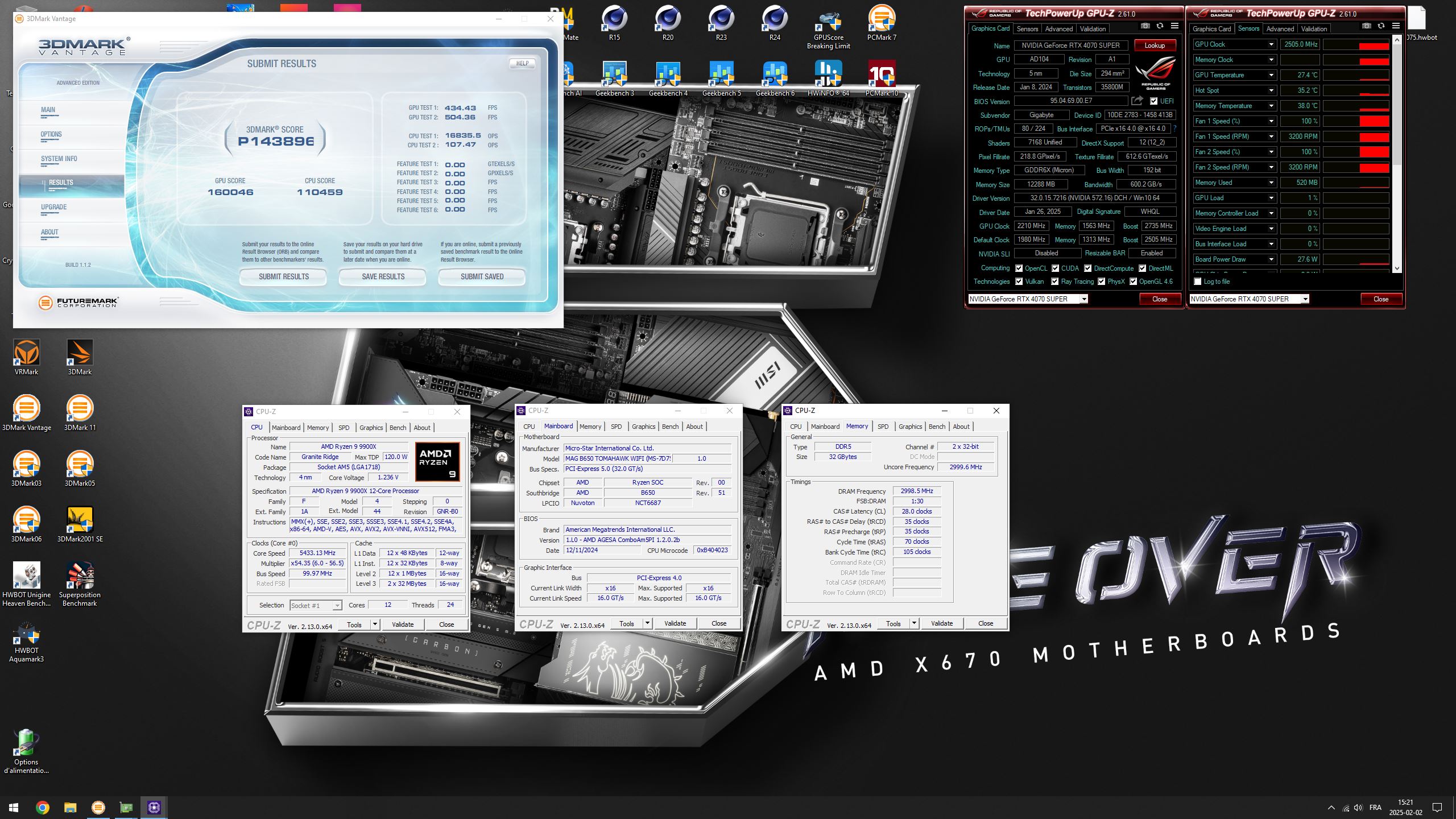Open the Geekbench 4 desktop icon

coord(668,78)
